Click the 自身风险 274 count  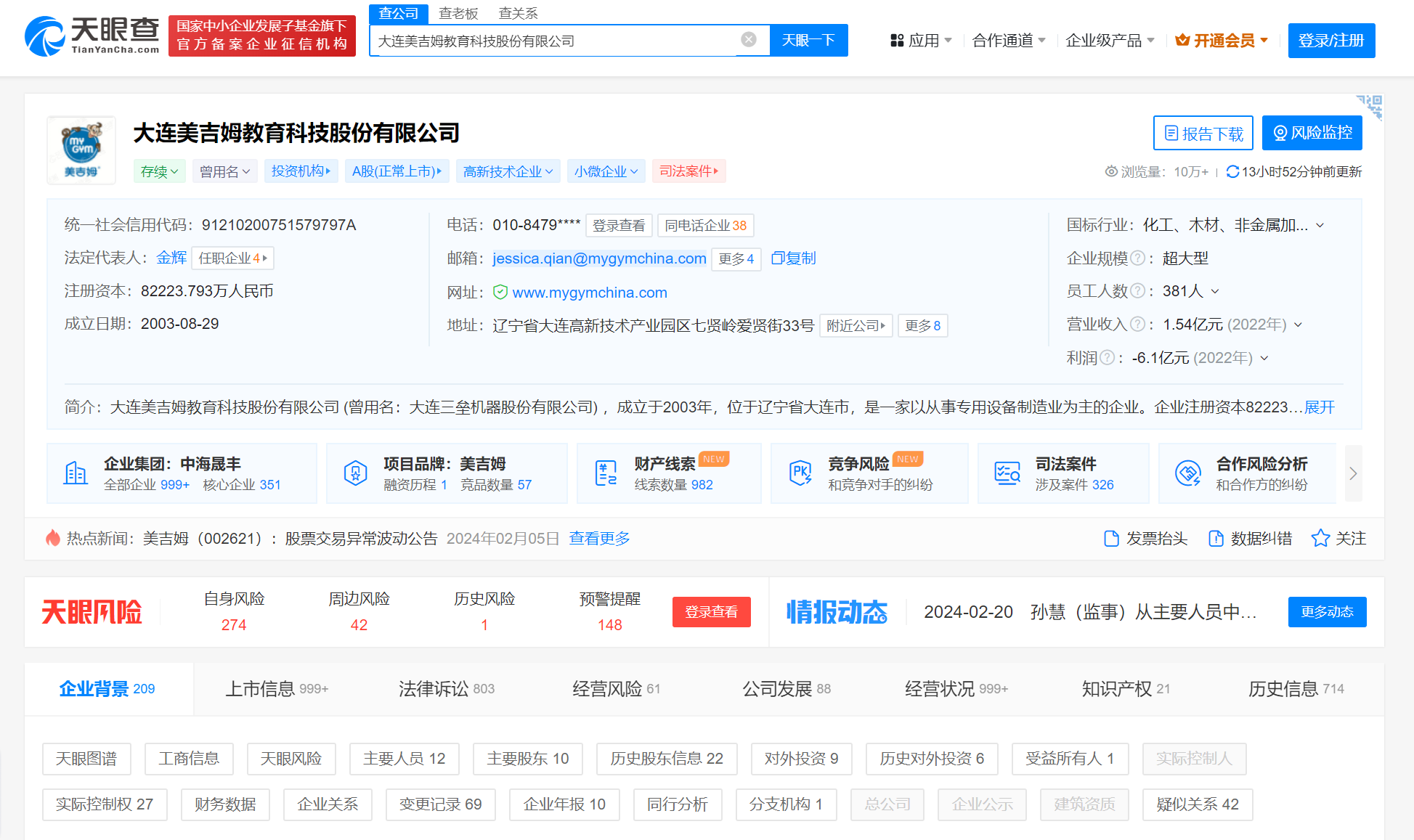pyautogui.click(x=234, y=624)
